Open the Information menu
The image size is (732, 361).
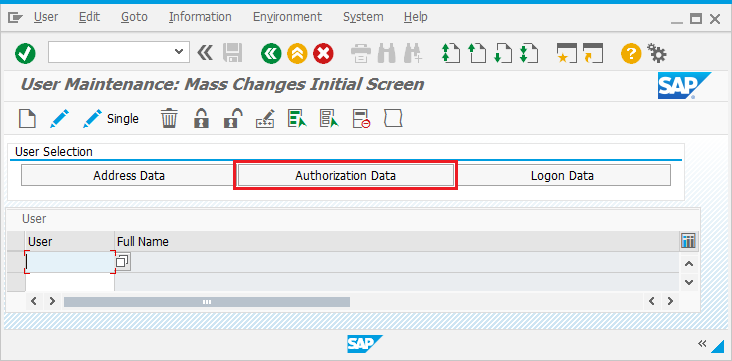[200, 17]
